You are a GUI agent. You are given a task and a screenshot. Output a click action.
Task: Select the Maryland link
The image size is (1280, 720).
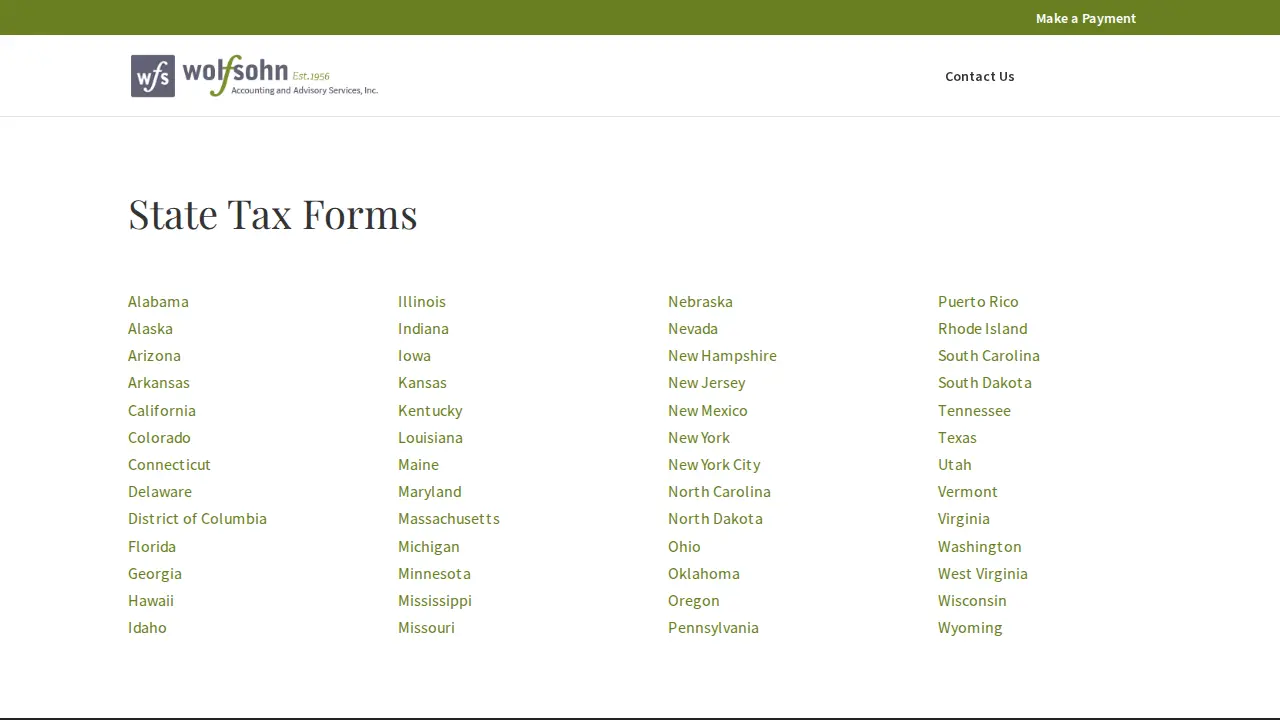click(x=430, y=491)
